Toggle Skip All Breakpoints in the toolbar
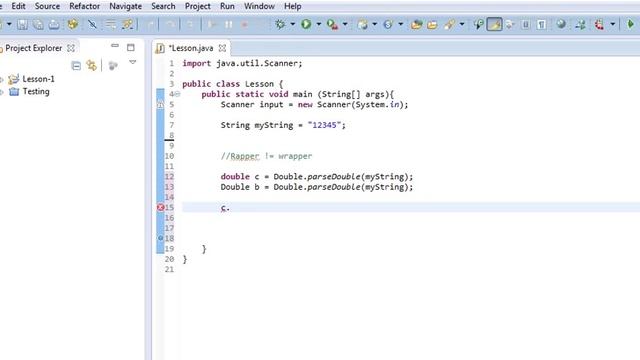 click(93, 24)
